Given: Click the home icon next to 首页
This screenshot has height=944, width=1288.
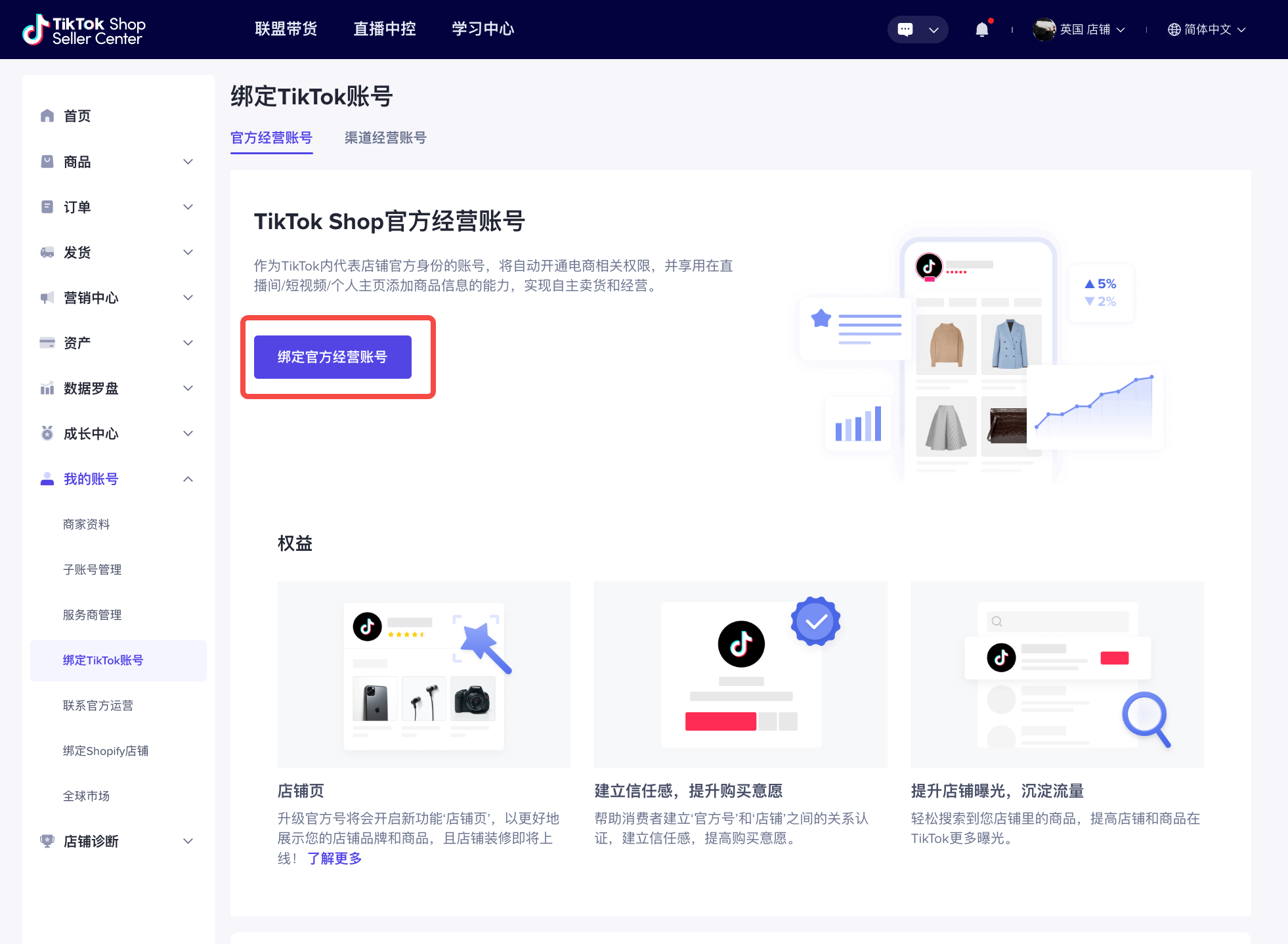Looking at the screenshot, I should coord(47,116).
